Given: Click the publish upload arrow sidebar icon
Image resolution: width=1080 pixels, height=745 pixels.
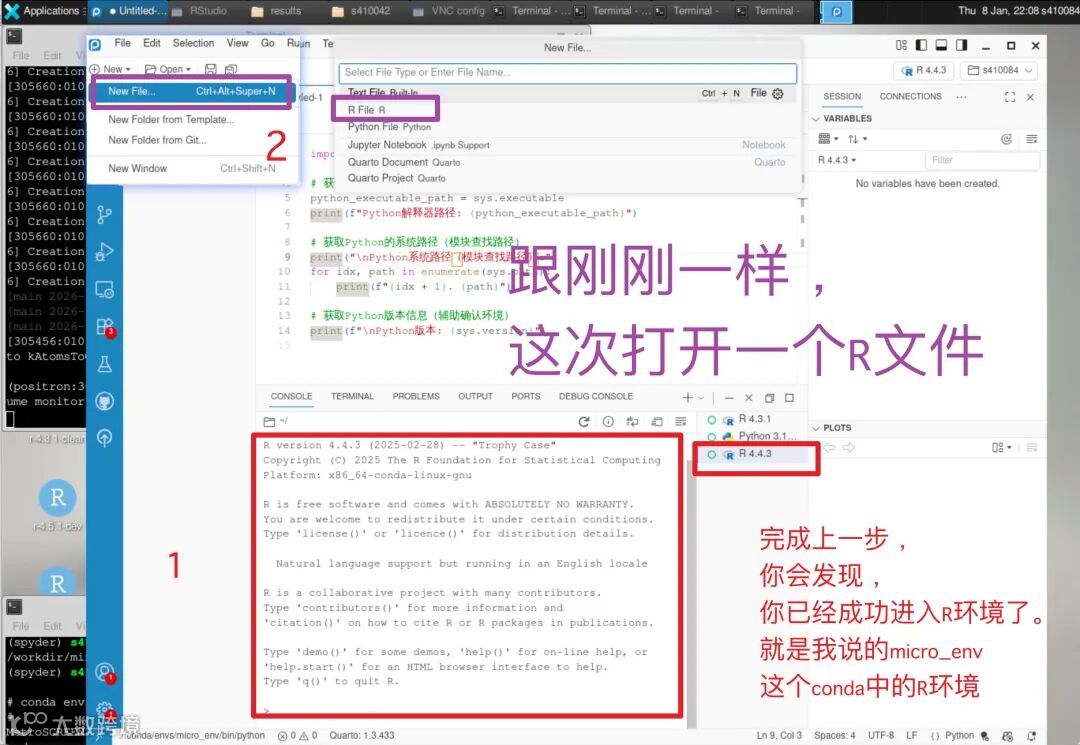Looking at the screenshot, I should [x=104, y=438].
